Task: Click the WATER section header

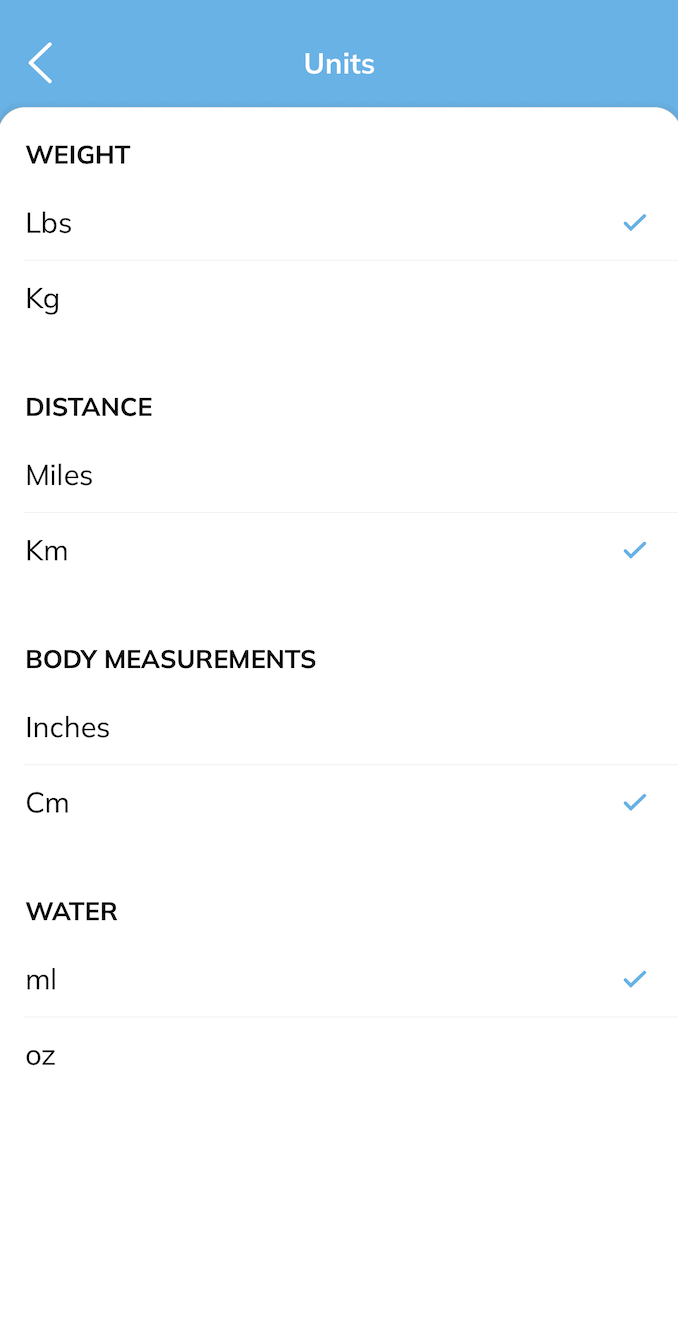Action: [x=71, y=911]
